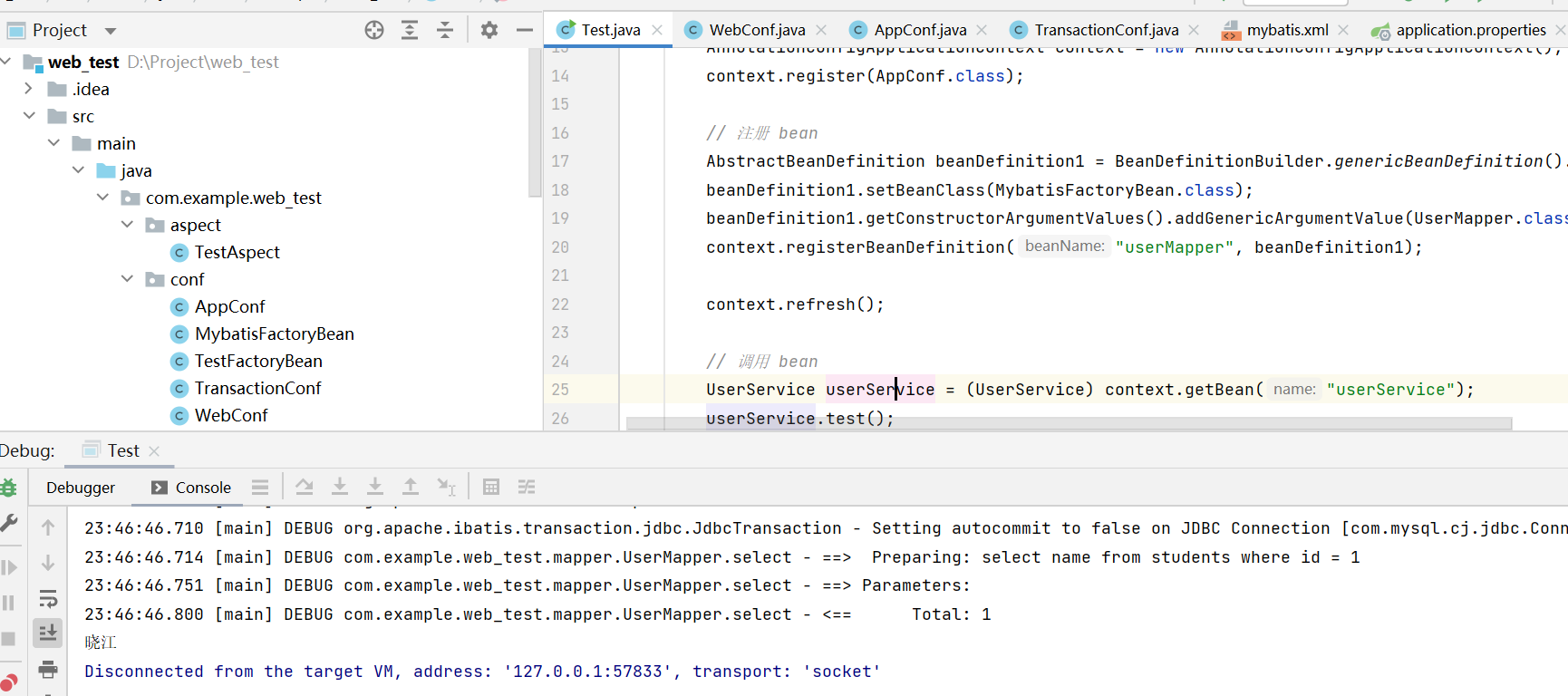1568x696 pixels.
Task: Open Evaluate Expression calculator icon
Action: (491, 487)
